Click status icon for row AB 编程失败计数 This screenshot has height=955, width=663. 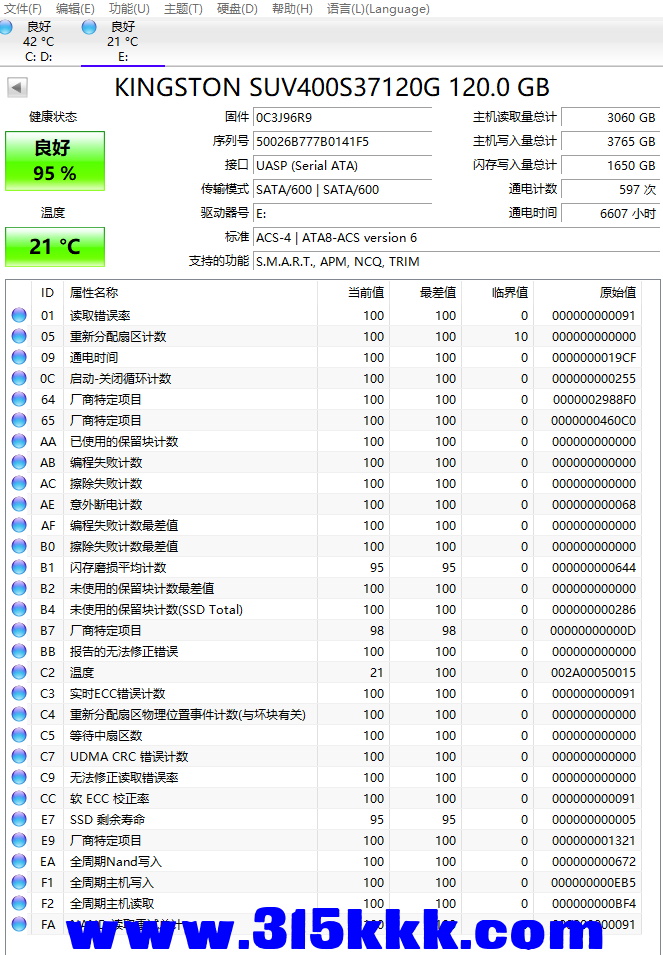[x=19, y=462]
